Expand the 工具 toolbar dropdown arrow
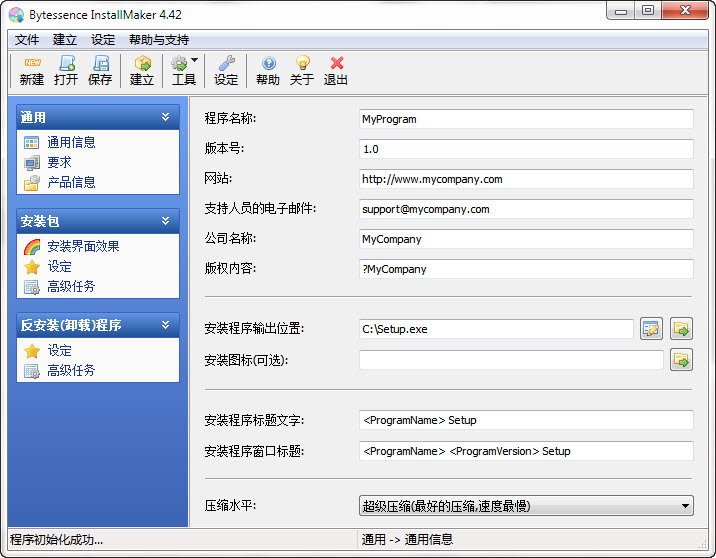The image size is (716, 558). [x=195, y=61]
